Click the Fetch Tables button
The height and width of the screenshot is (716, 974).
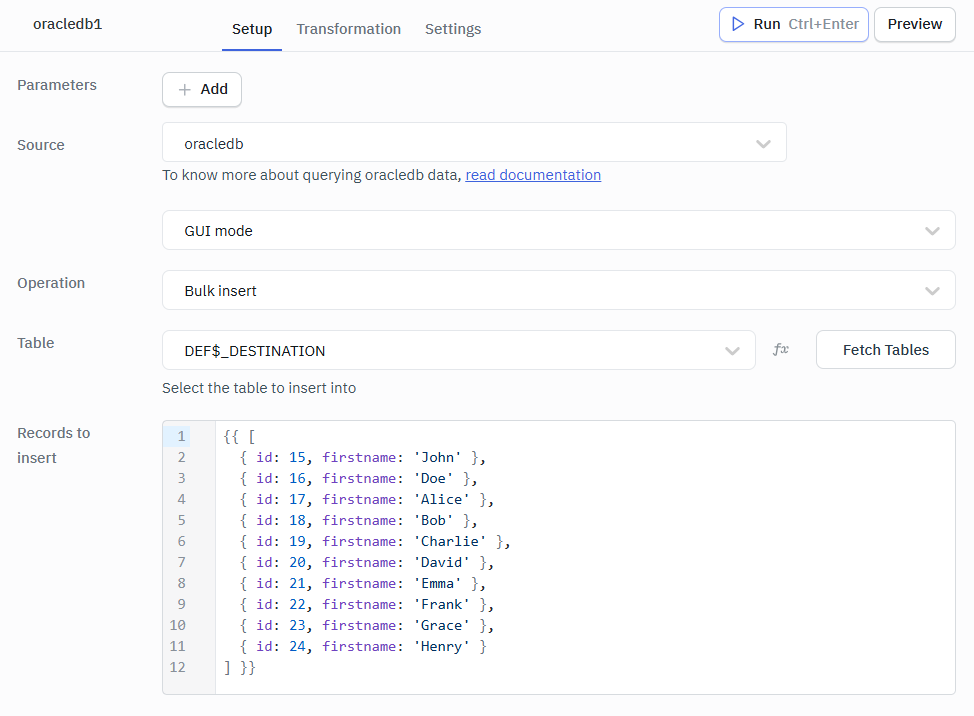pos(885,350)
